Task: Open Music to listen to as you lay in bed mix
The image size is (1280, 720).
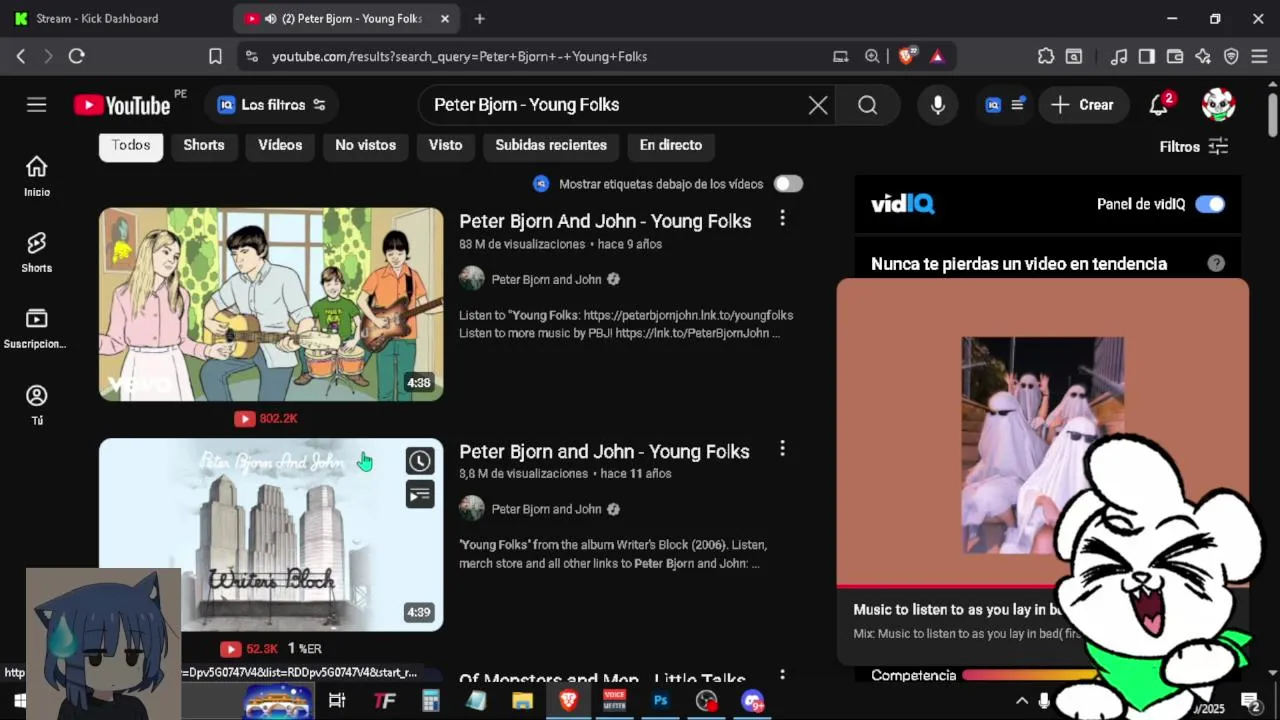Action: 956,609
